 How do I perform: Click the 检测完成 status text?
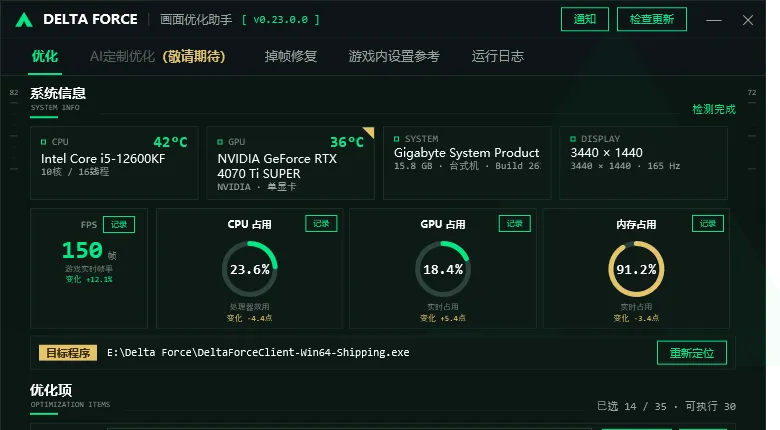coord(714,109)
